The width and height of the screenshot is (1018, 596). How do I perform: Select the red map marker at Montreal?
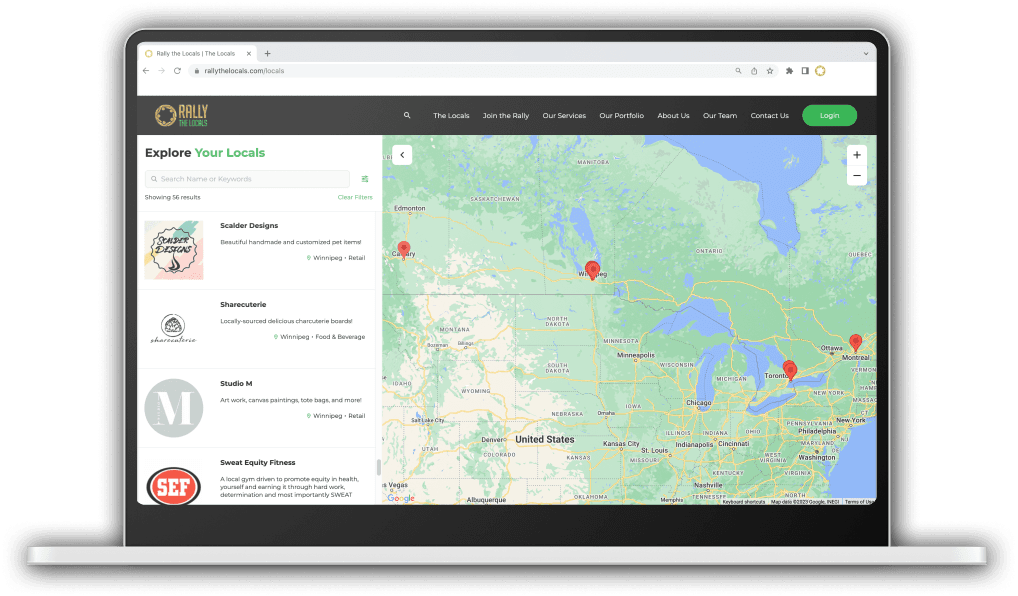click(x=855, y=342)
